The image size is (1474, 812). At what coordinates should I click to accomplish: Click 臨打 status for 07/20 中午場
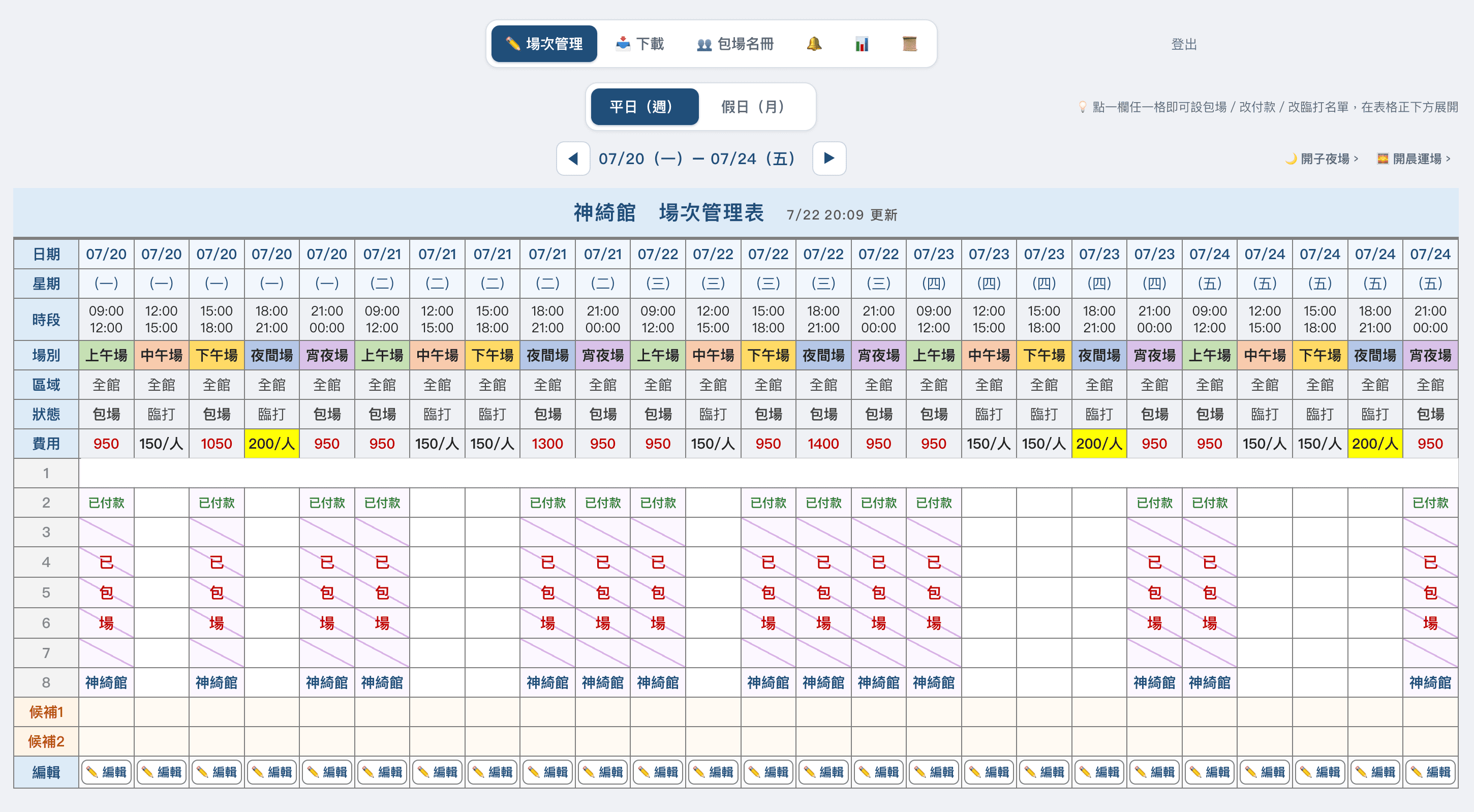(161, 414)
